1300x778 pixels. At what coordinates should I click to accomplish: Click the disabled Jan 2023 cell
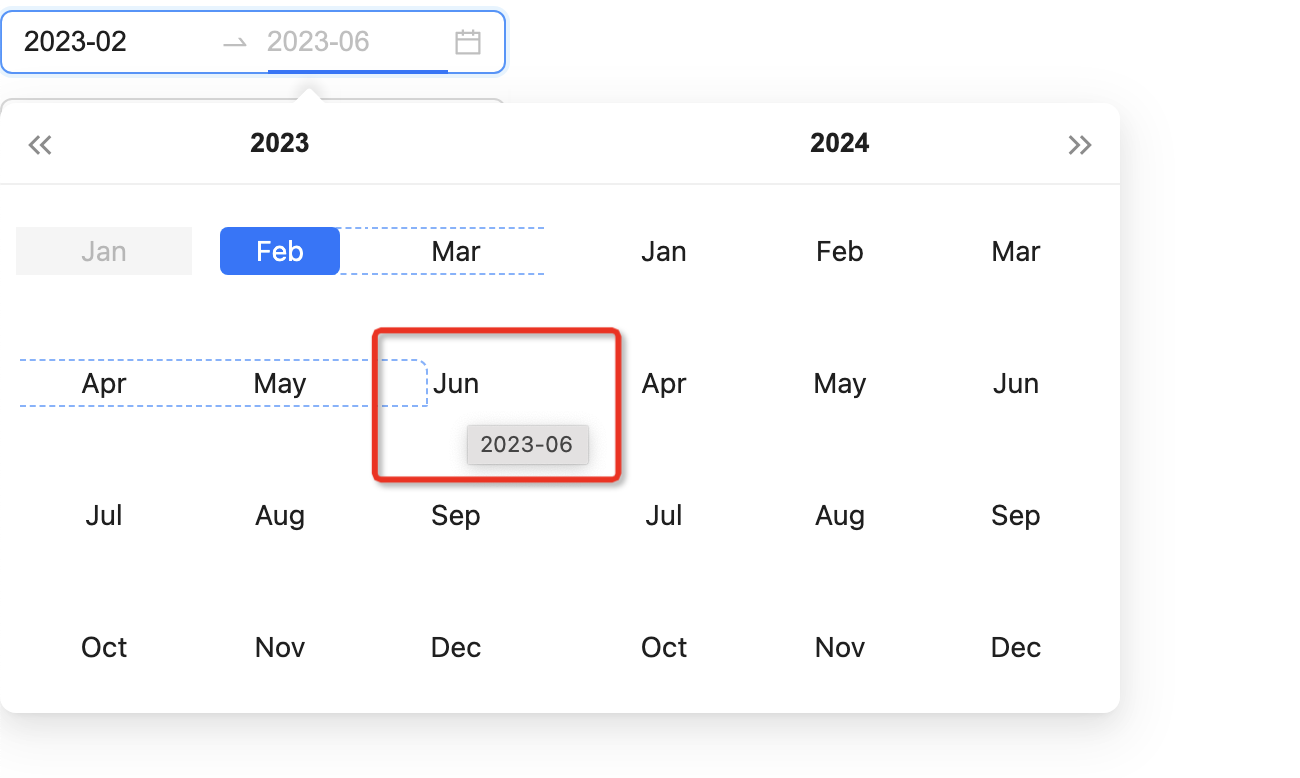pos(103,251)
